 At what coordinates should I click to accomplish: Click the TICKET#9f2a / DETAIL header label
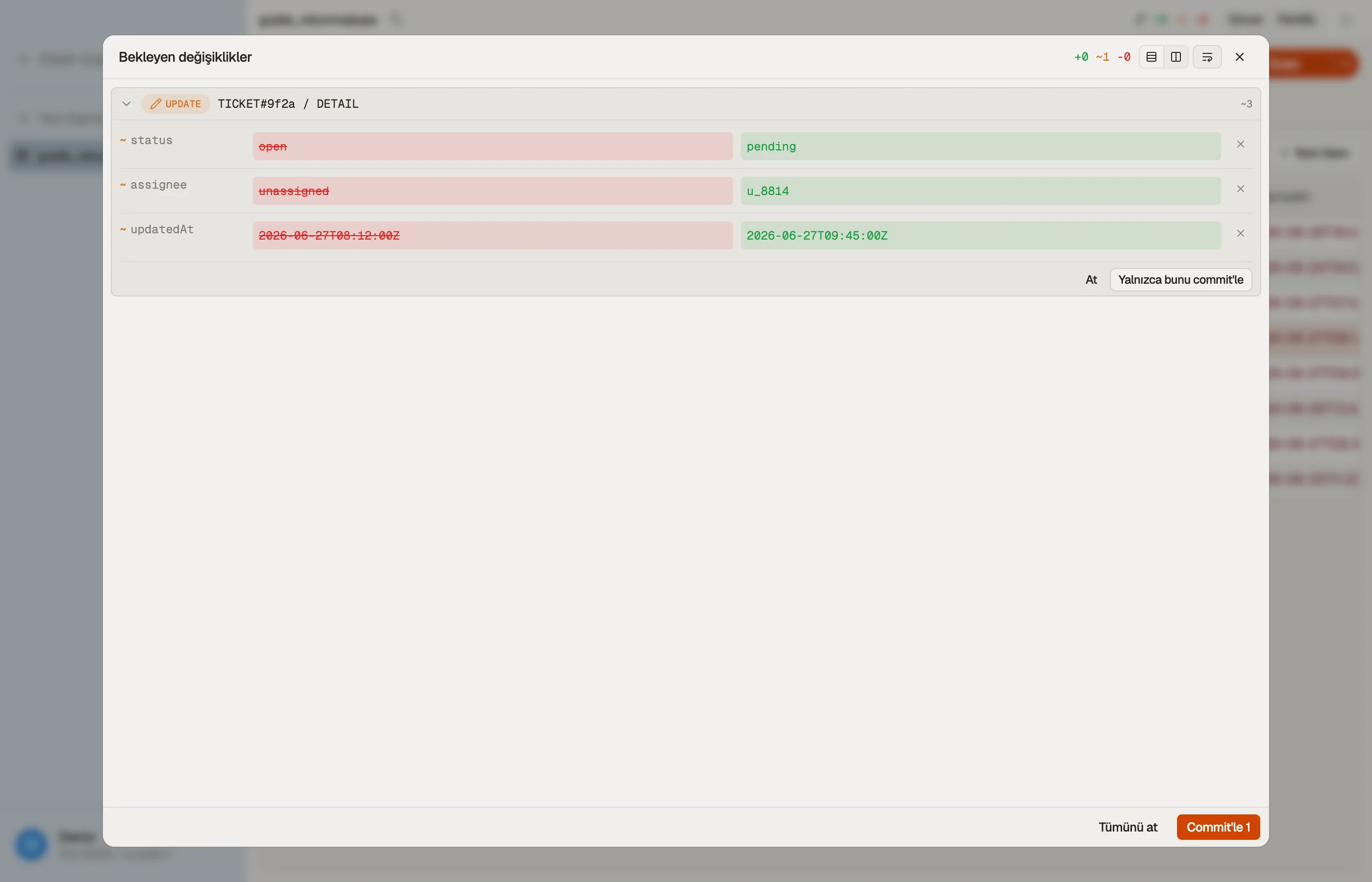coord(288,104)
